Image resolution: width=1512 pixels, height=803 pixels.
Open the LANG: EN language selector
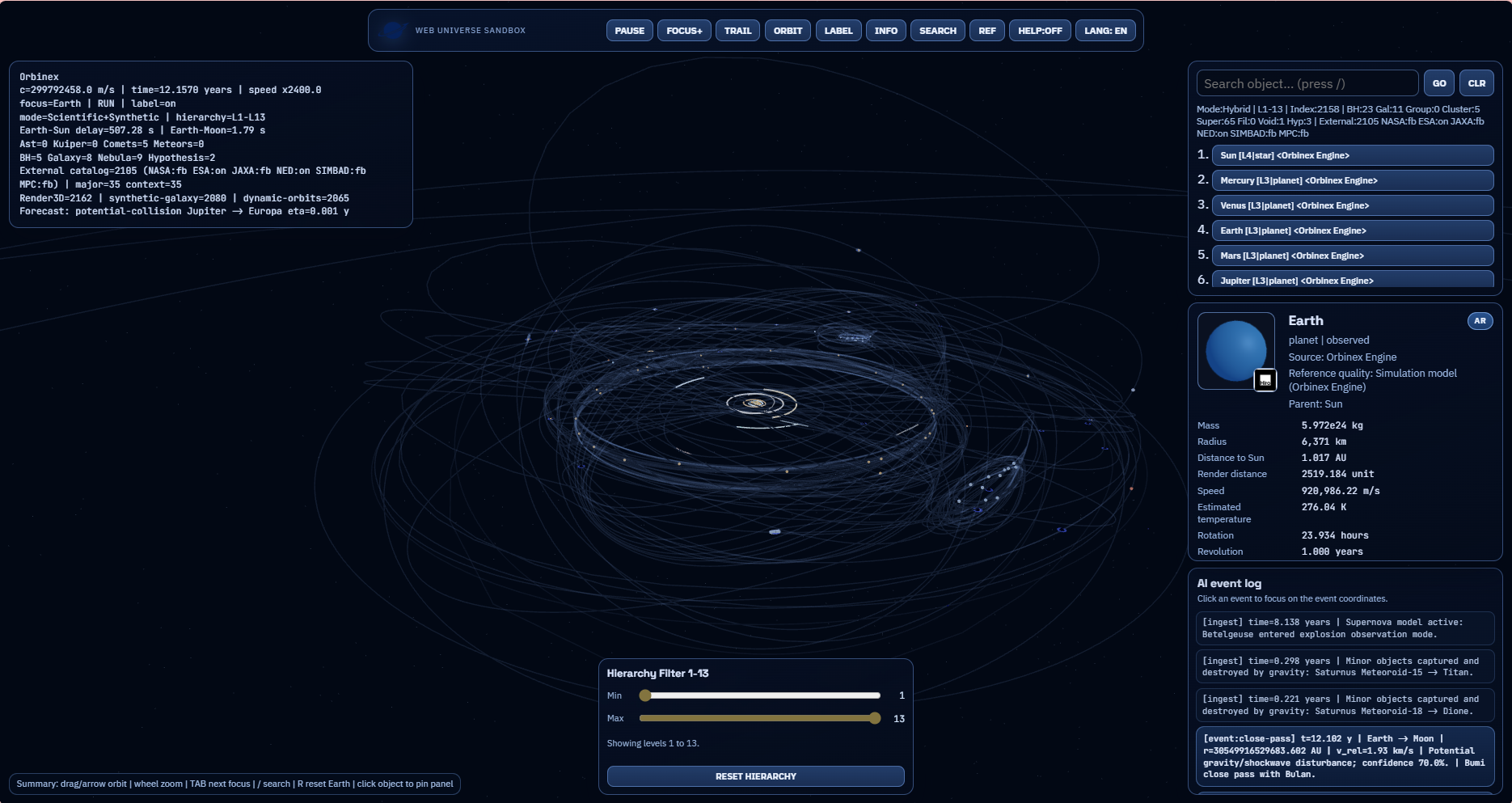pos(1105,30)
